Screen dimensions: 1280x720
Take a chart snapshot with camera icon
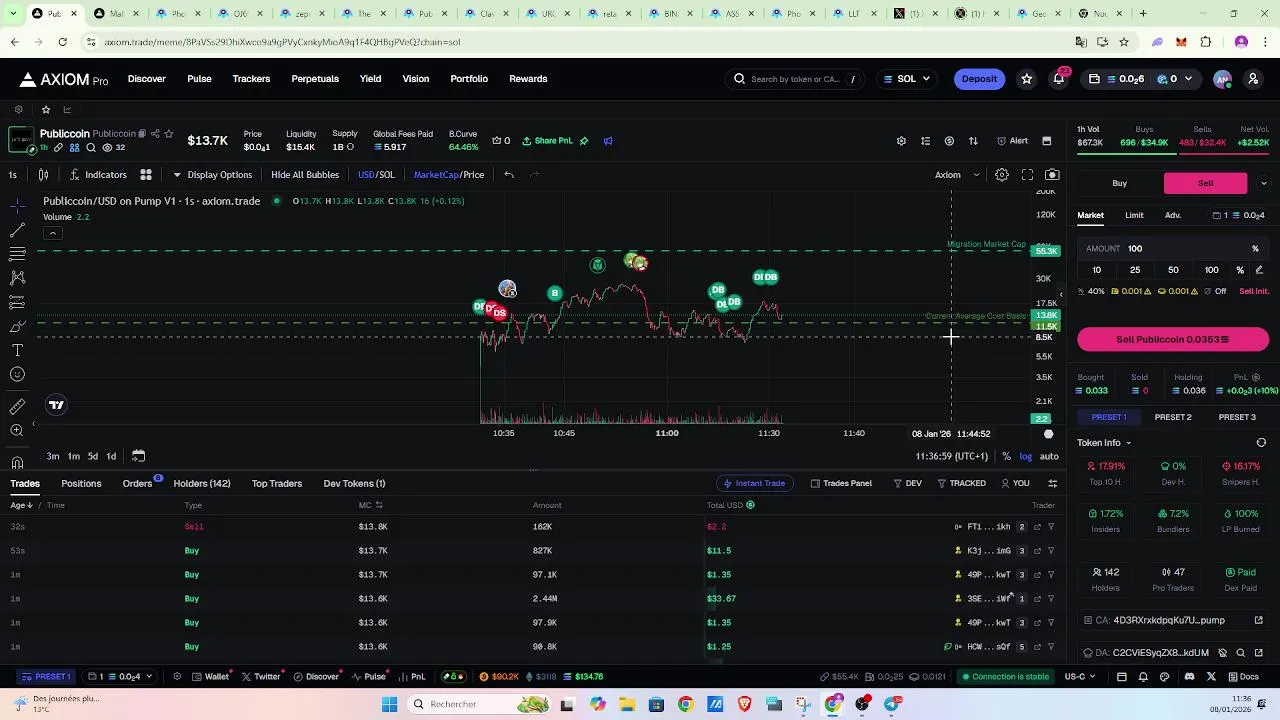tap(1052, 175)
